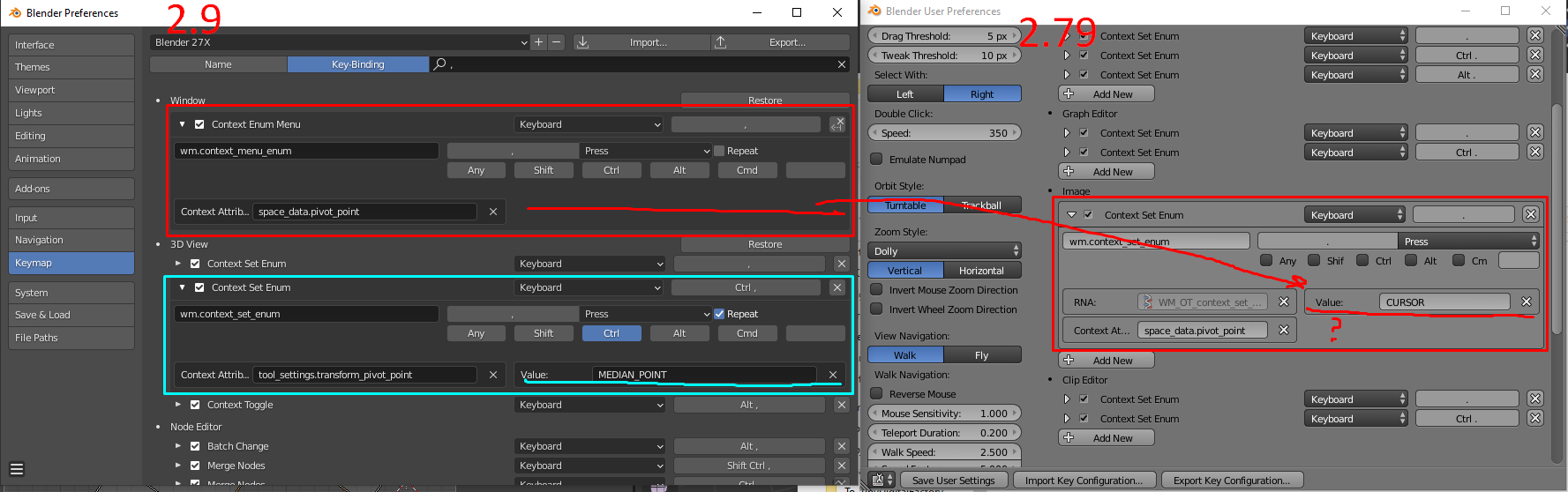Image resolution: width=1568 pixels, height=492 pixels.
Task: Toggle the Repeat checkbox for wm.context_menu_enum
Action: click(719, 151)
